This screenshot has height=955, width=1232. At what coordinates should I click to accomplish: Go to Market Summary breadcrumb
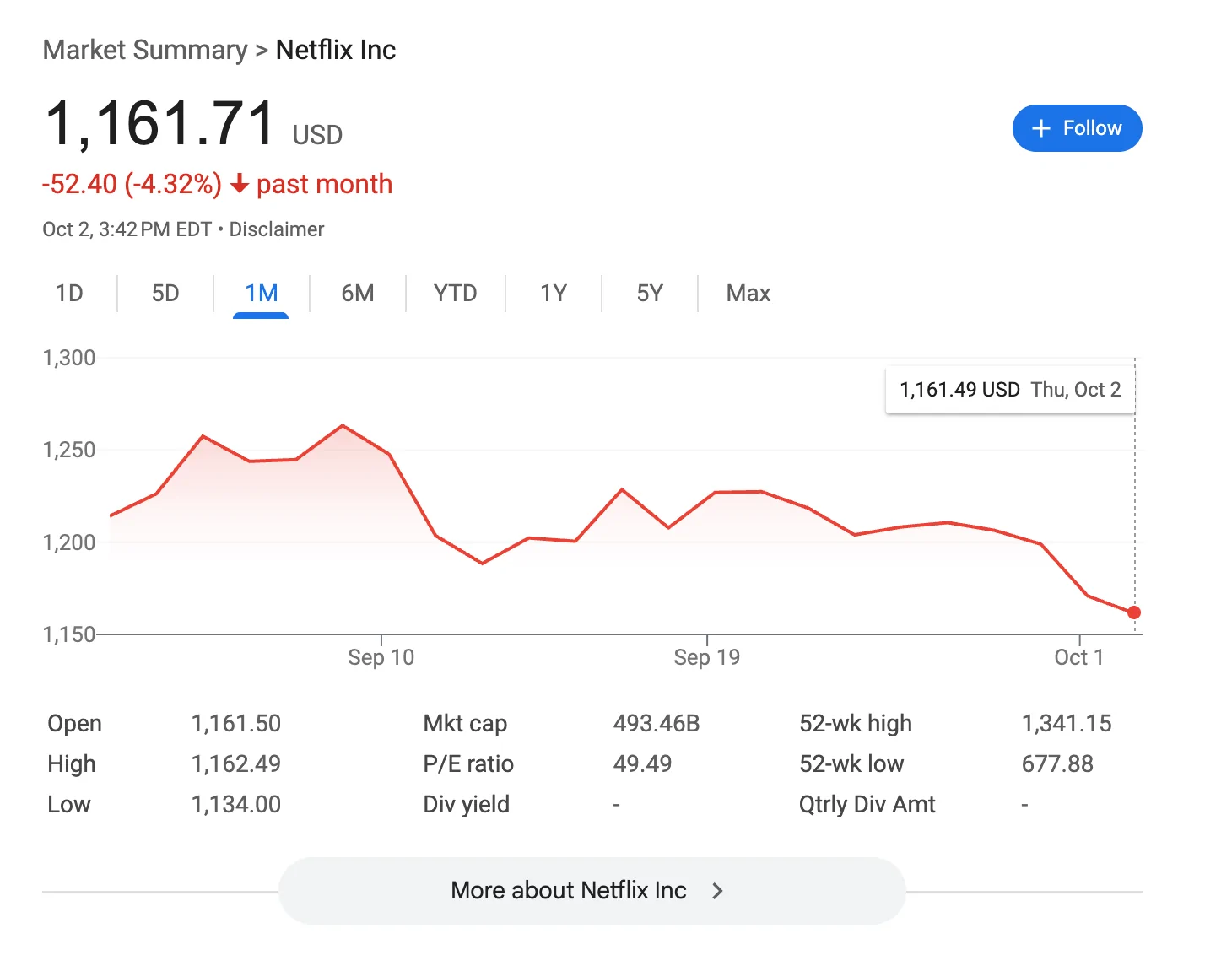pyautogui.click(x=145, y=50)
